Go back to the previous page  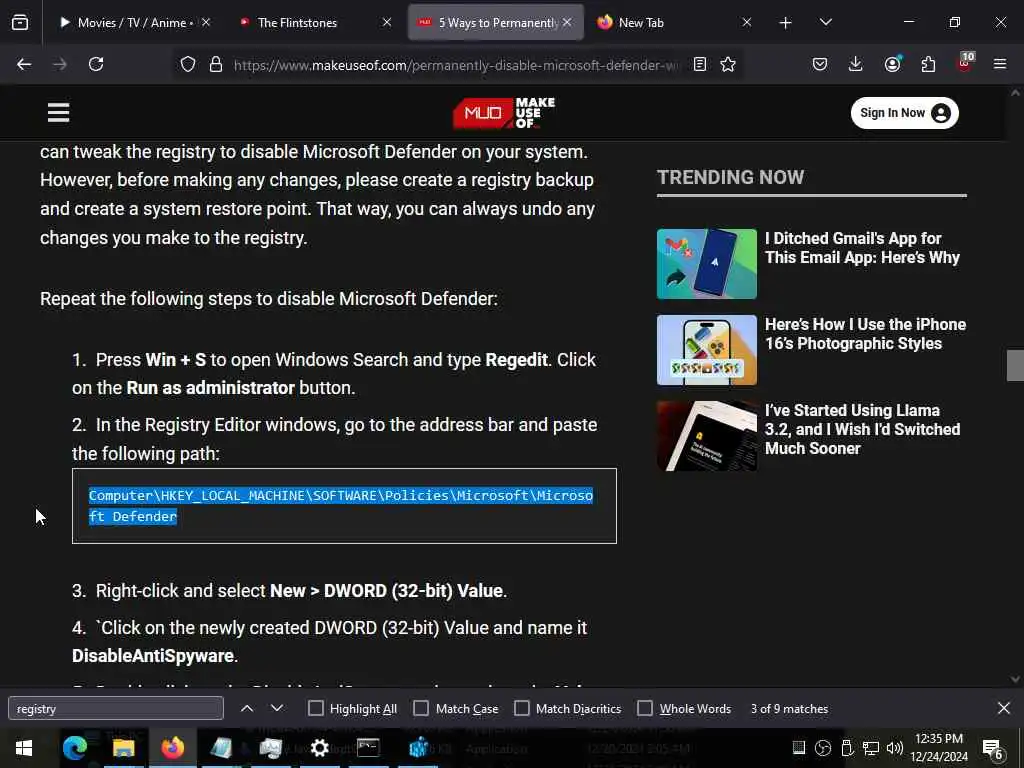(24, 64)
